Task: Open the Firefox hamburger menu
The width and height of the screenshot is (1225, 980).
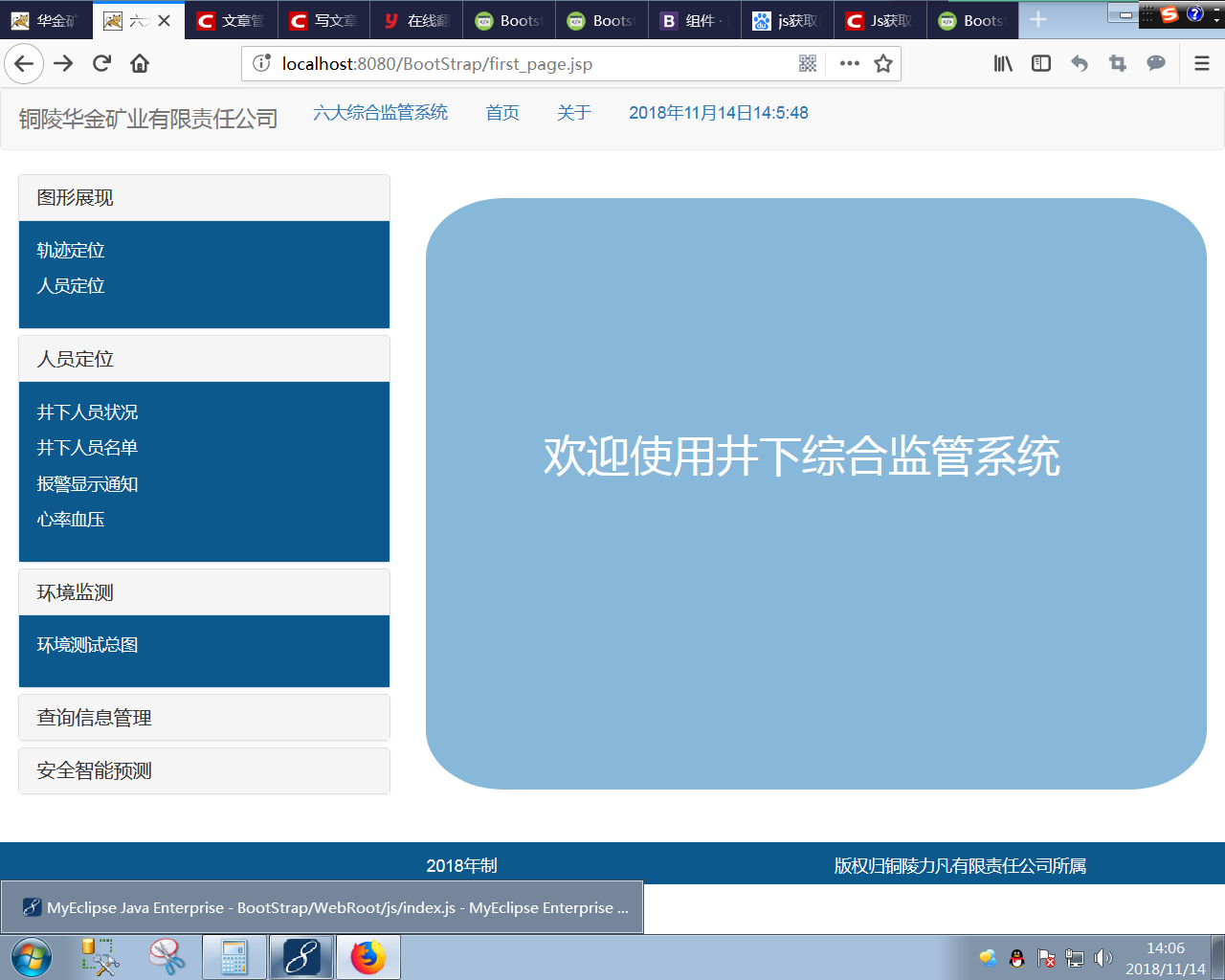Action: coord(1200,63)
